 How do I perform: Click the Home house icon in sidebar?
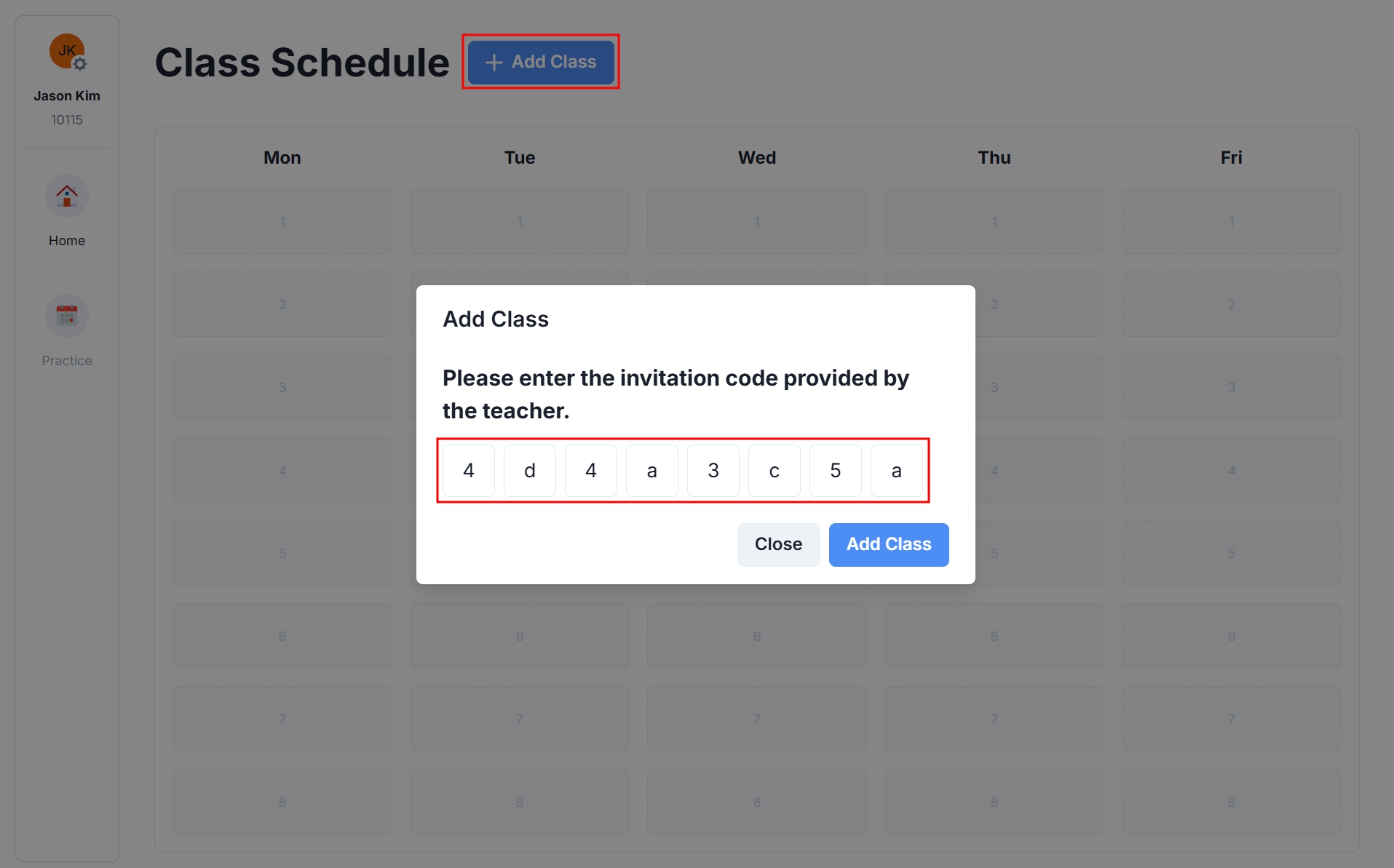(x=67, y=196)
